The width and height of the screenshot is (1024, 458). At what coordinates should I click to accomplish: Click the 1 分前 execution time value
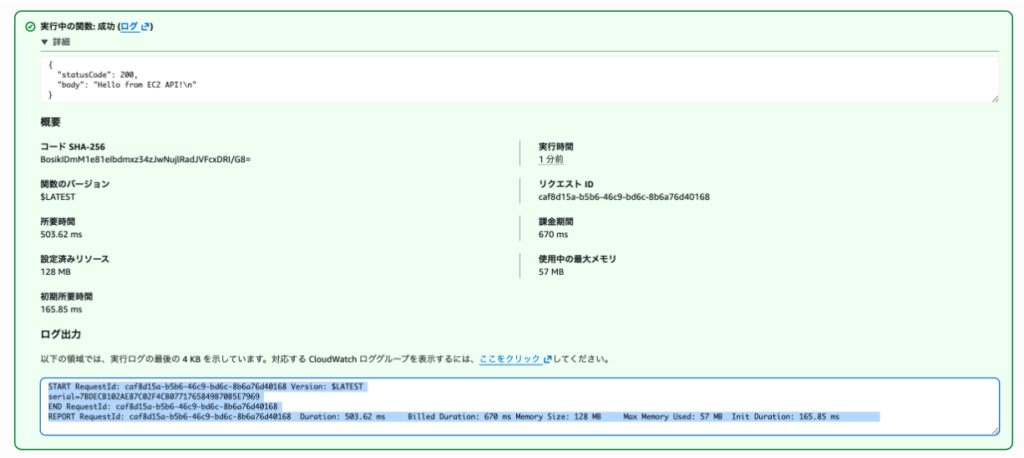[551, 159]
